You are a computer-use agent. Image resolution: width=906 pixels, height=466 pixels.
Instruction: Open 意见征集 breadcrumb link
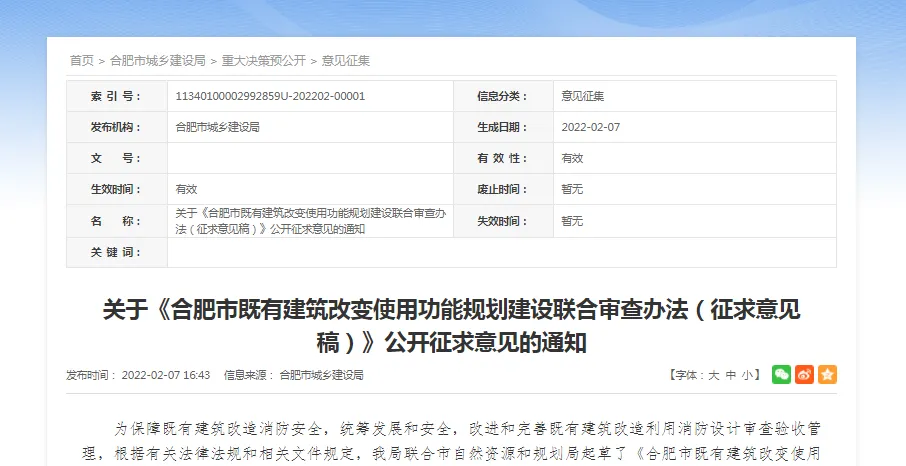pos(345,61)
